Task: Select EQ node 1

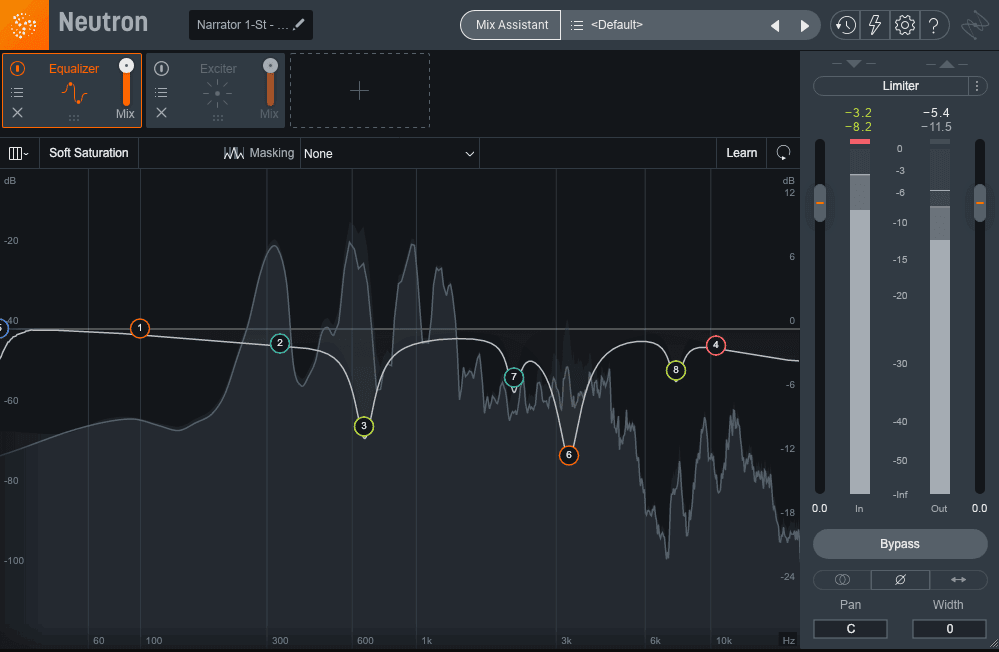Action: coord(140,328)
